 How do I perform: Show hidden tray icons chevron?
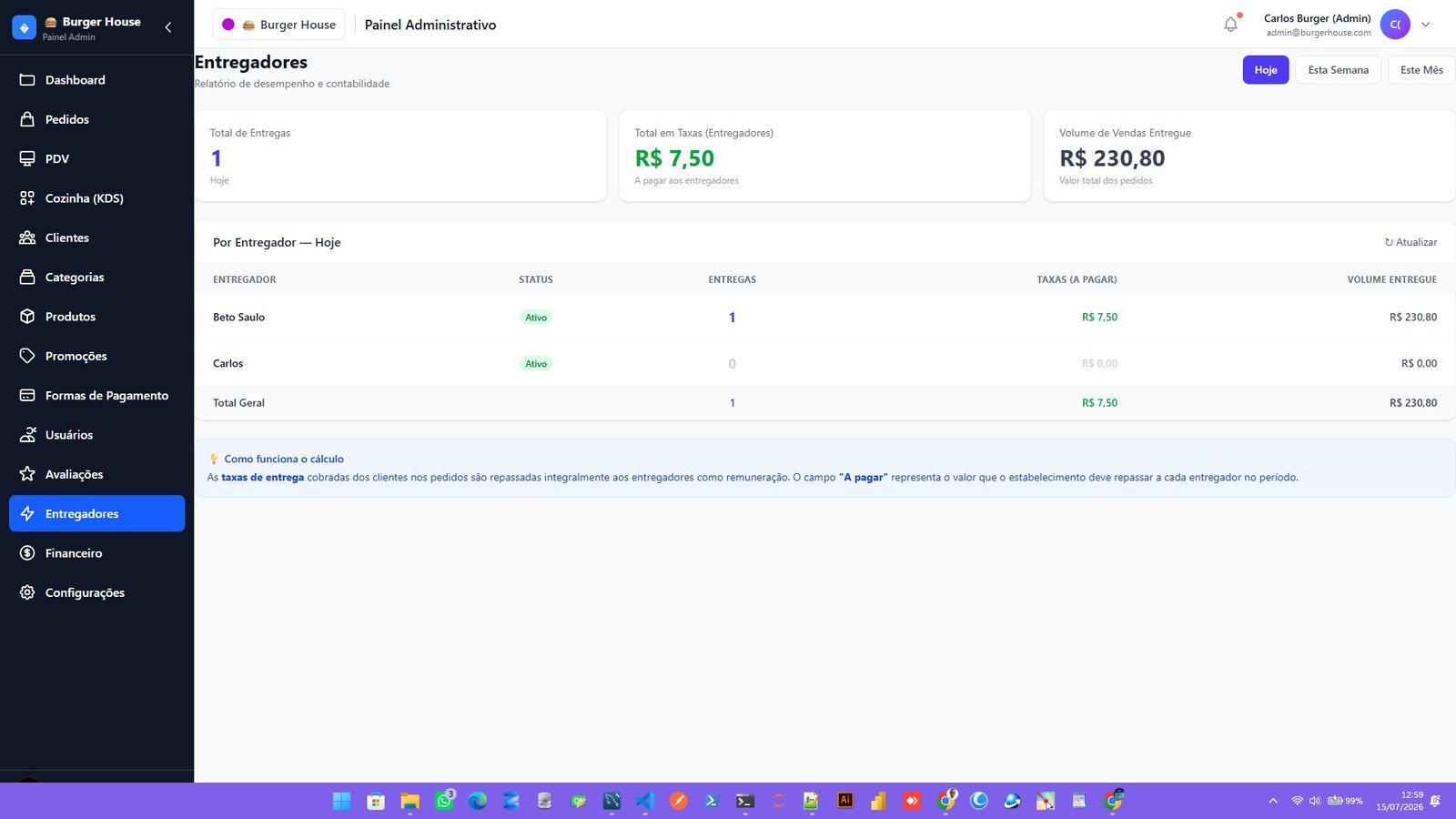coord(1272,801)
